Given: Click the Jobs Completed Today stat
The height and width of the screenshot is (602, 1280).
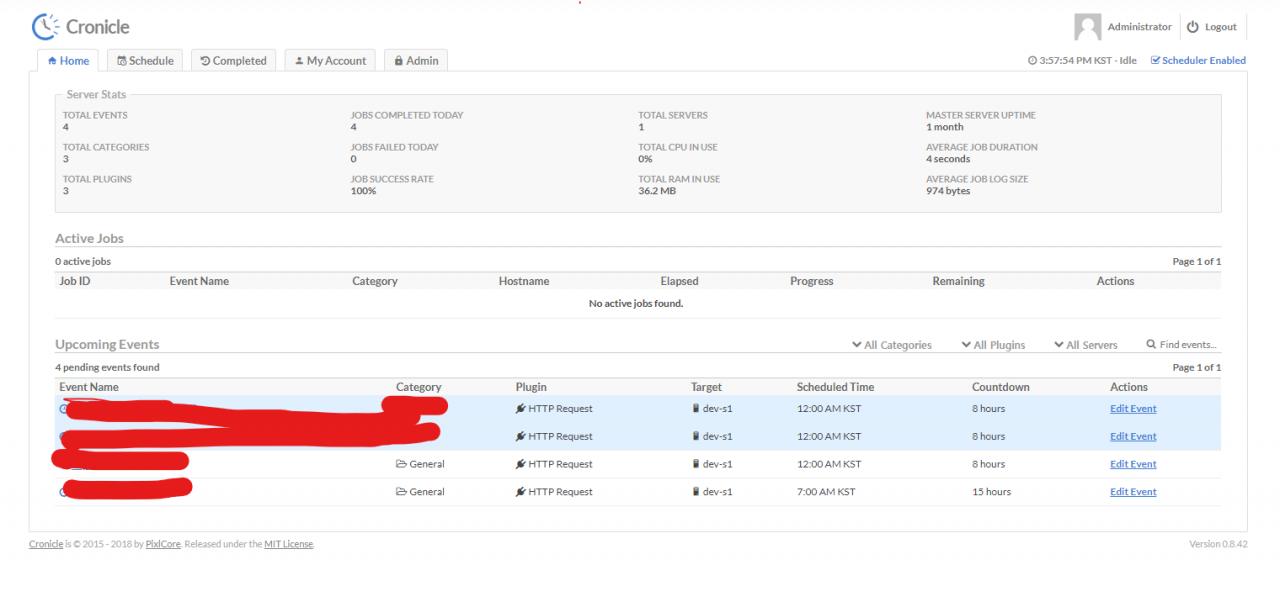Looking at the screenshot, I should coord(407,121).
